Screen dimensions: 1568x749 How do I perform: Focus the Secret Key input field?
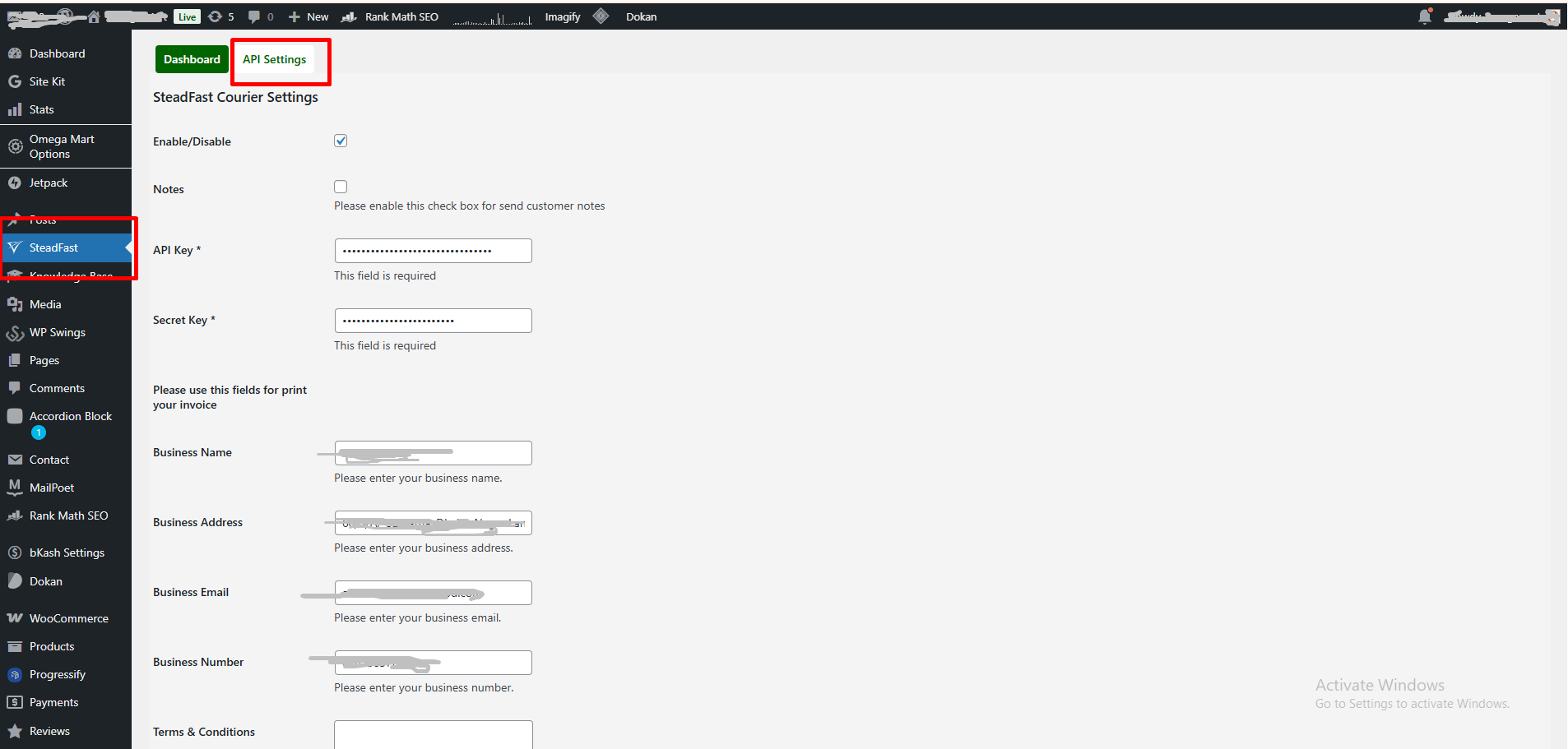pyautogui.click(x=433, y=321)
